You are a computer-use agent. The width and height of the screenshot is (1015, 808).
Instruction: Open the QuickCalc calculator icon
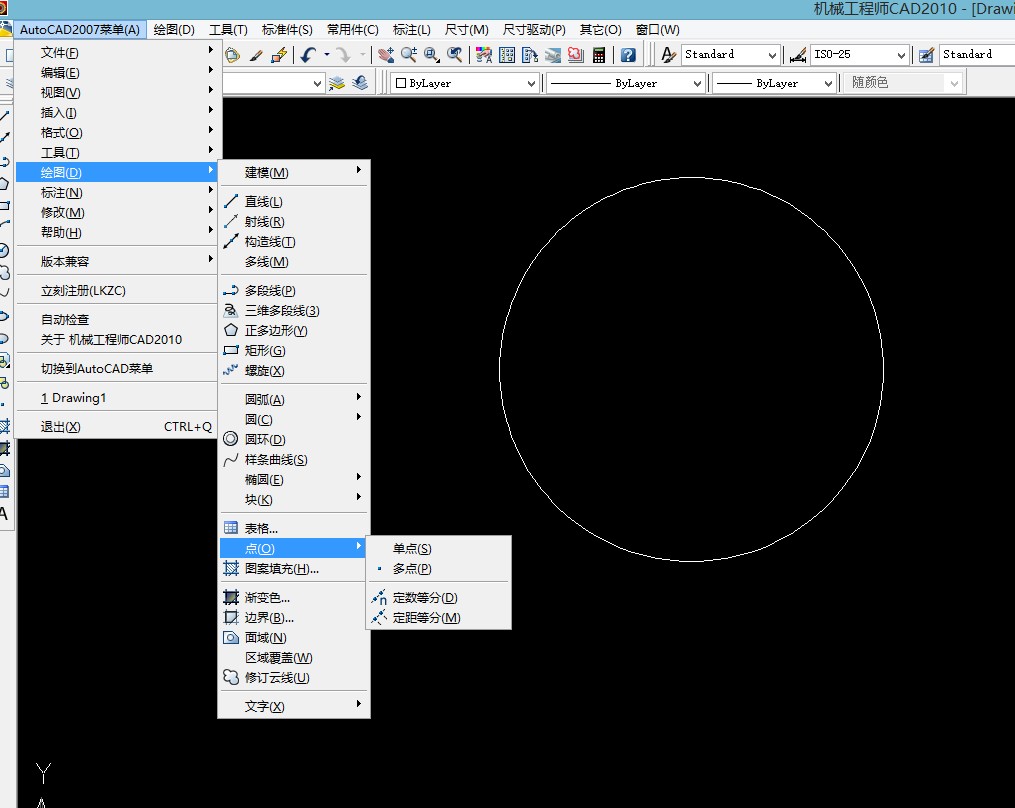click(599, 56)
